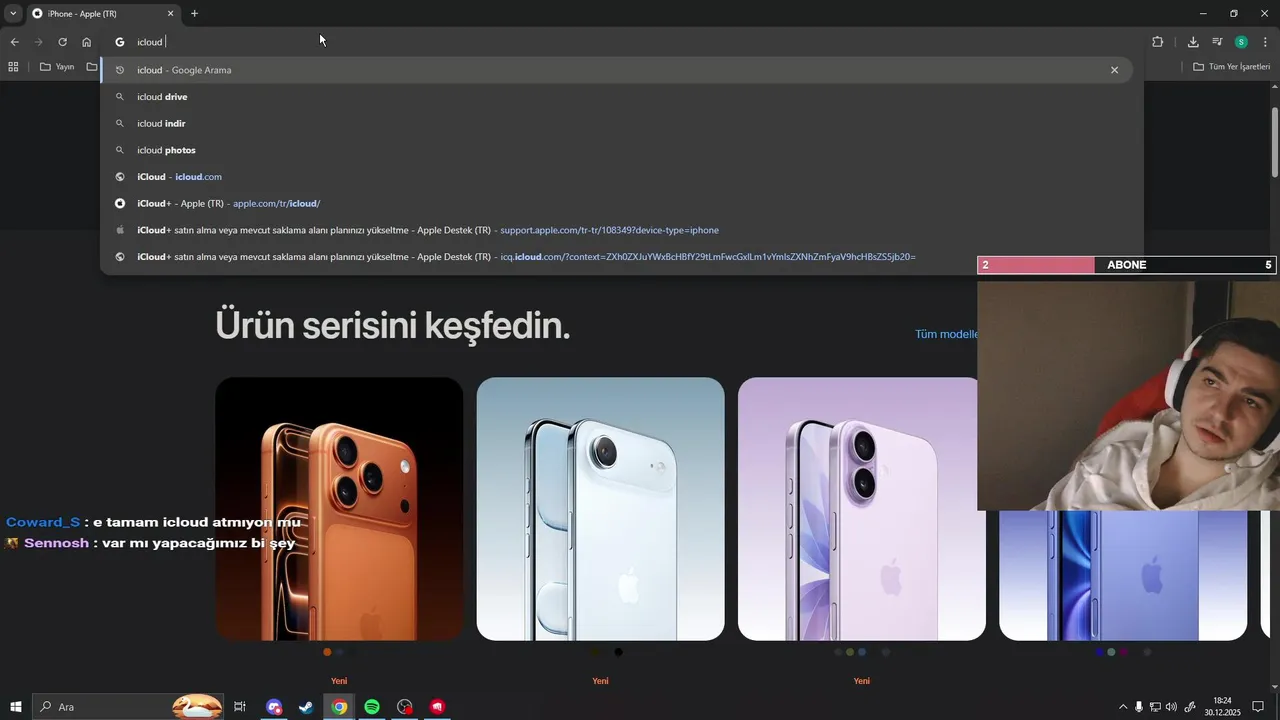
Task: Open the Chrome downloads icon
Action: click(1193, 42)
